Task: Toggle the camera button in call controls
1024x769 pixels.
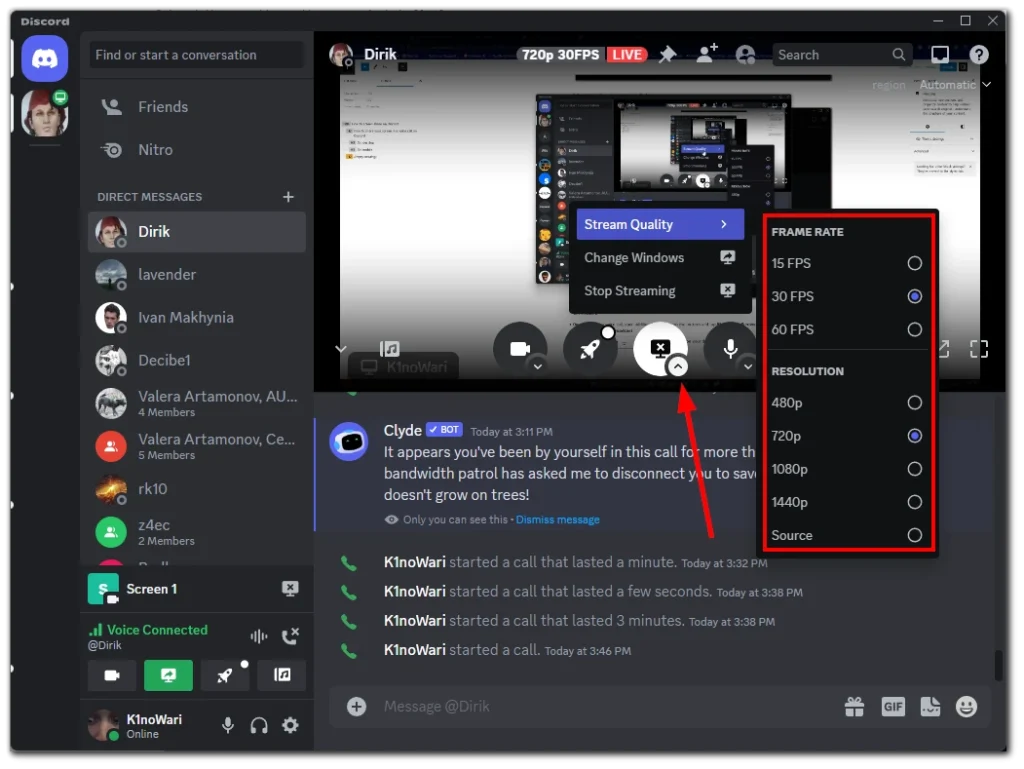Action: 520,349
